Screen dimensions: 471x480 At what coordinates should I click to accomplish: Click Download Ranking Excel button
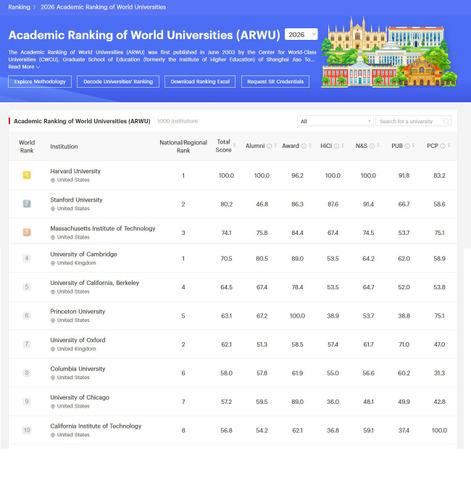coord(200,82)
